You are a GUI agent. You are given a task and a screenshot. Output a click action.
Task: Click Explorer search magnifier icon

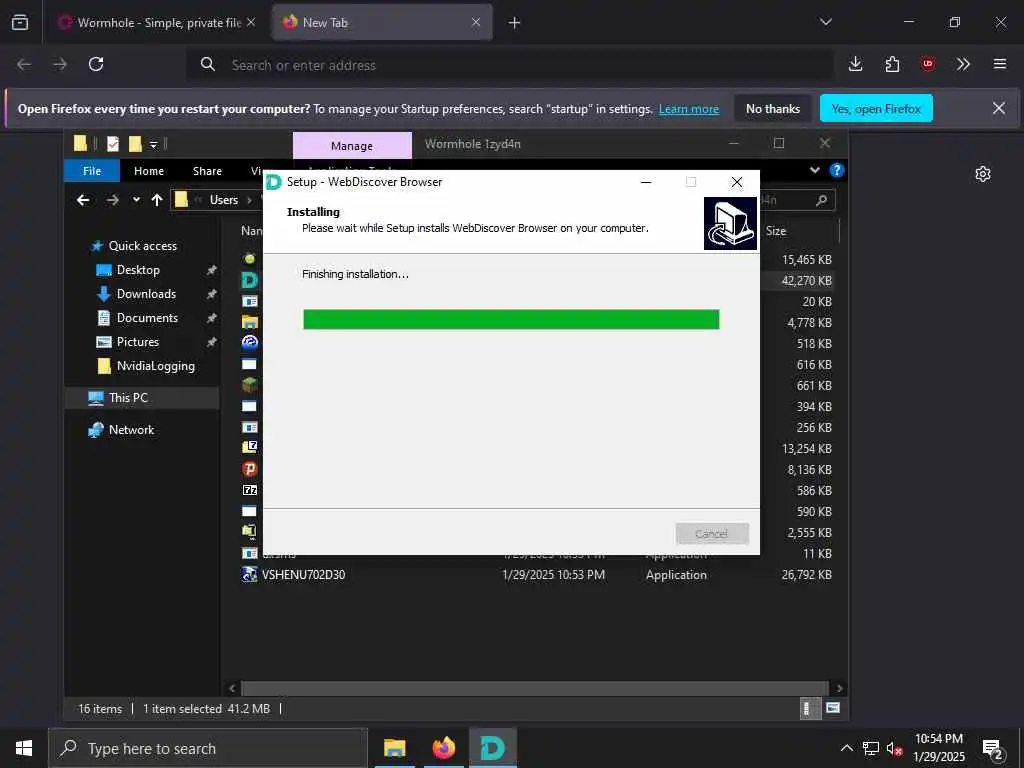point(821,200)
